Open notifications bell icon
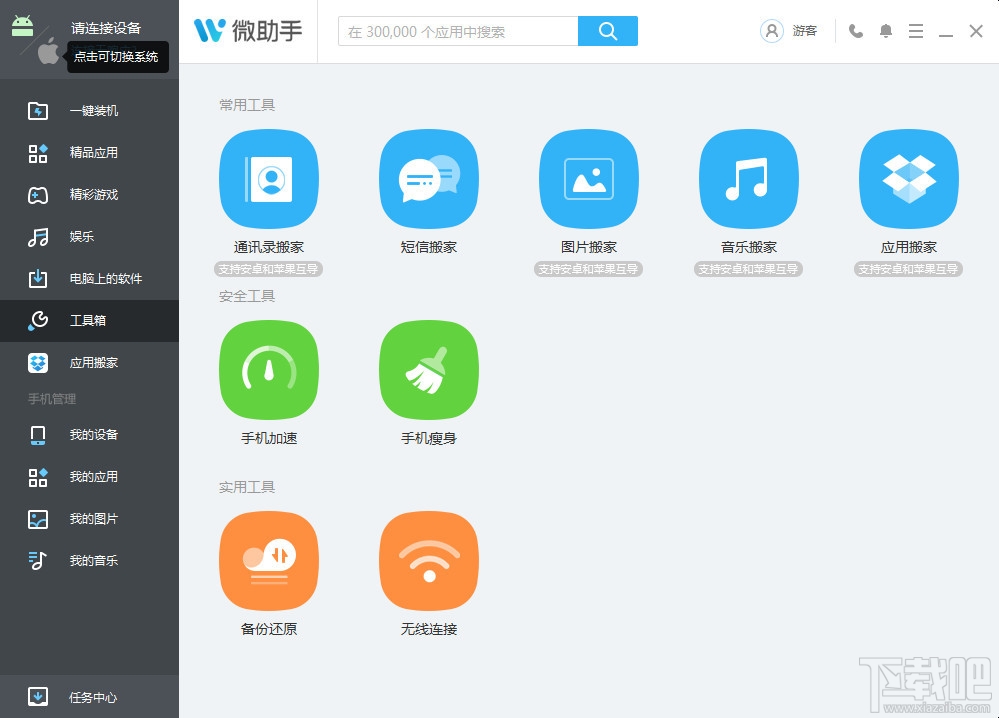This screenshot has width=999, height=718. 886,31
